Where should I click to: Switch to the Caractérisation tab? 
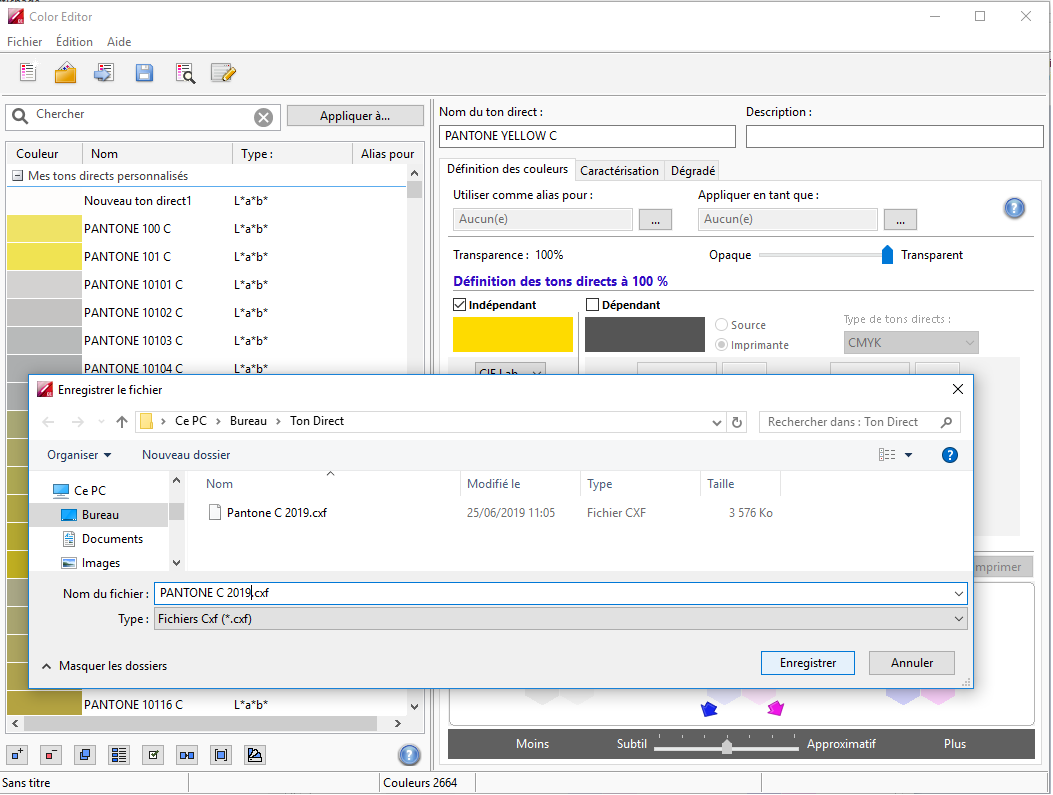coord(619,171)
